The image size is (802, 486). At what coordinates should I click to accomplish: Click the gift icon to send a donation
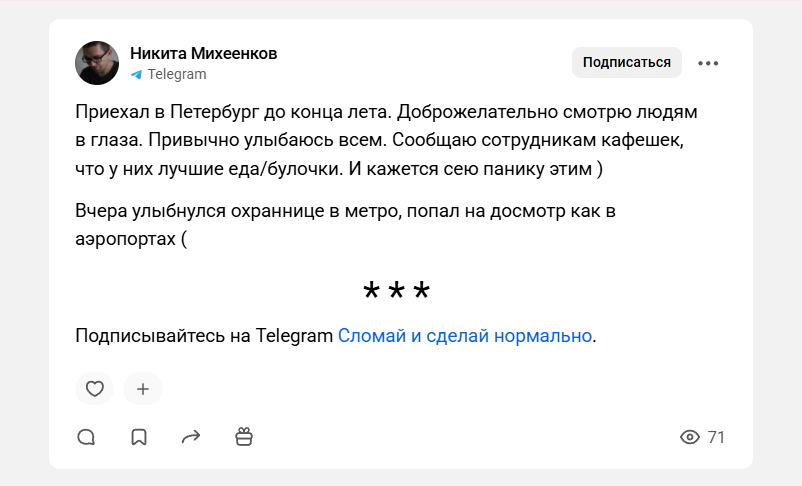click(x=244, y=437)
